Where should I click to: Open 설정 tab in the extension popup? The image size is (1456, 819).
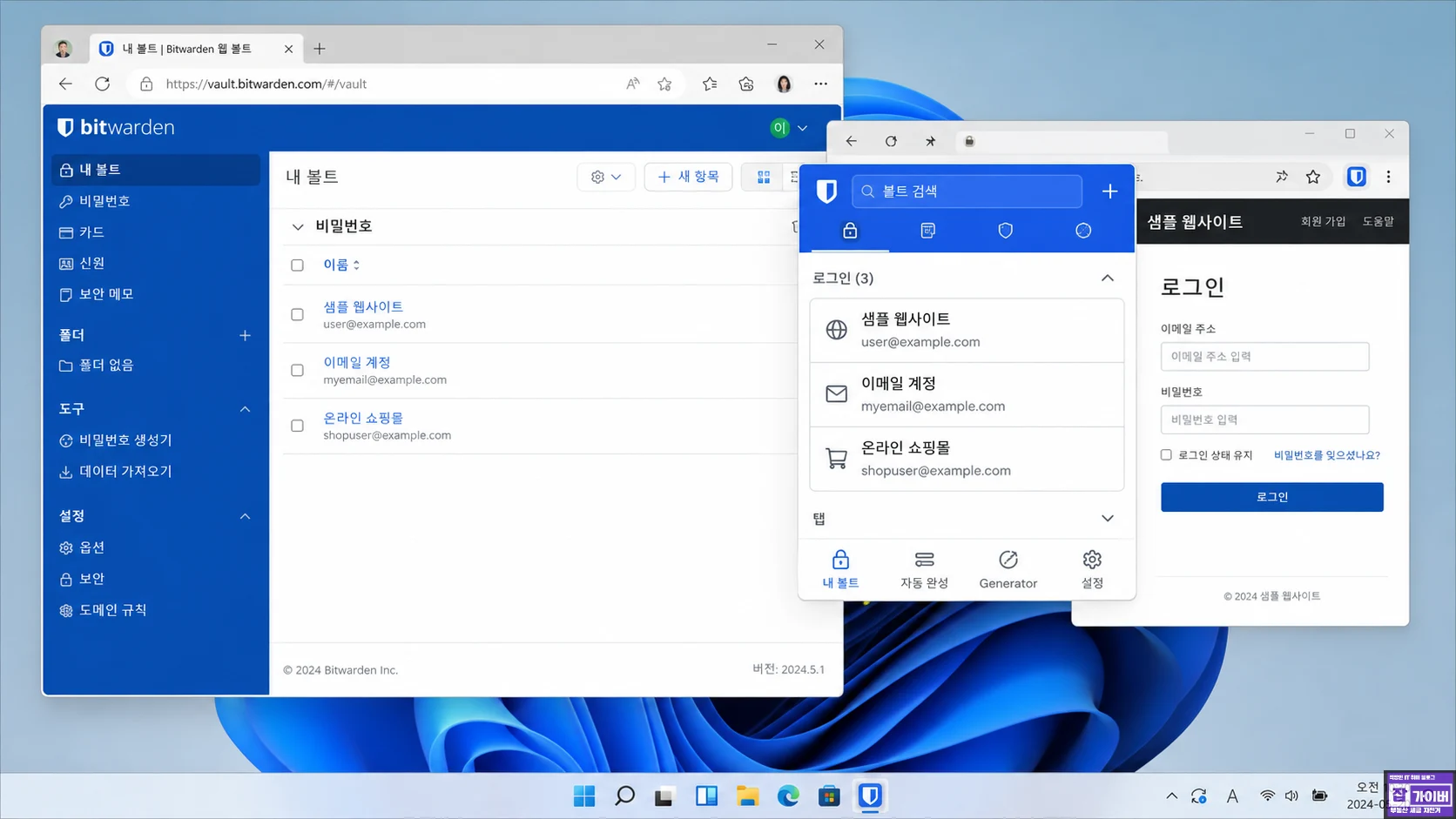coord(1092,569)
